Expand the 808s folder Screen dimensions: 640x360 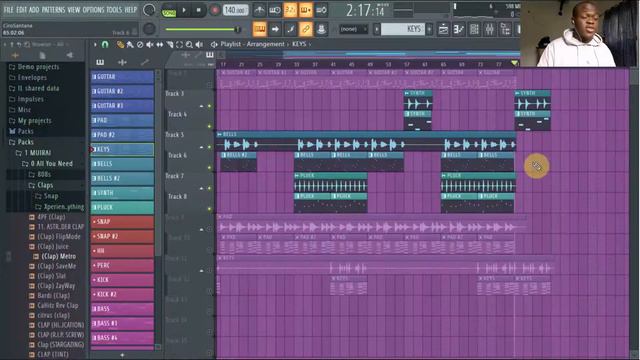[40, 175]
